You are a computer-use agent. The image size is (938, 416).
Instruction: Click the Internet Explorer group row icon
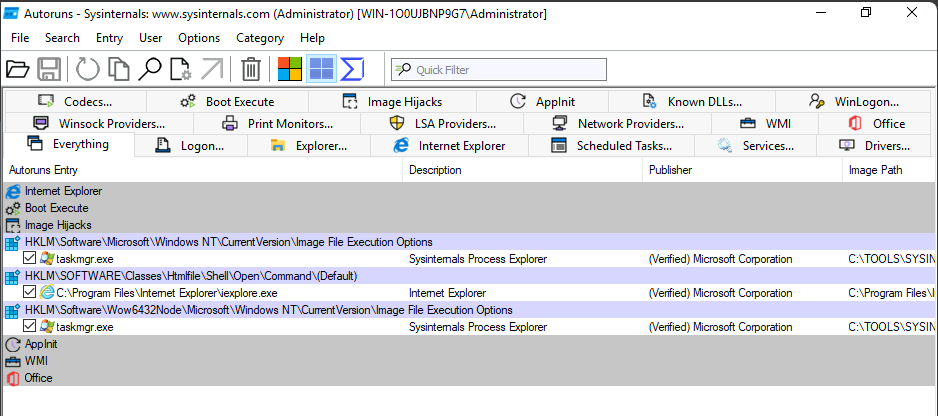click(x=13, y=192)
